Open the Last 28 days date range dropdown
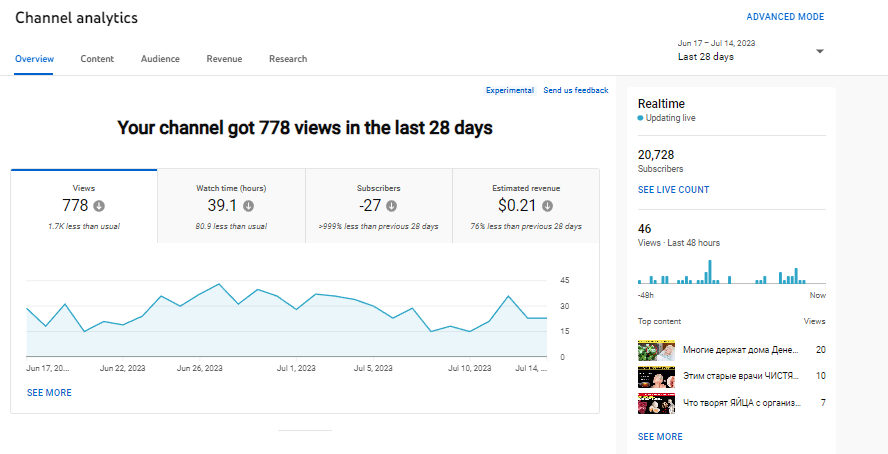 click(819, 52)
